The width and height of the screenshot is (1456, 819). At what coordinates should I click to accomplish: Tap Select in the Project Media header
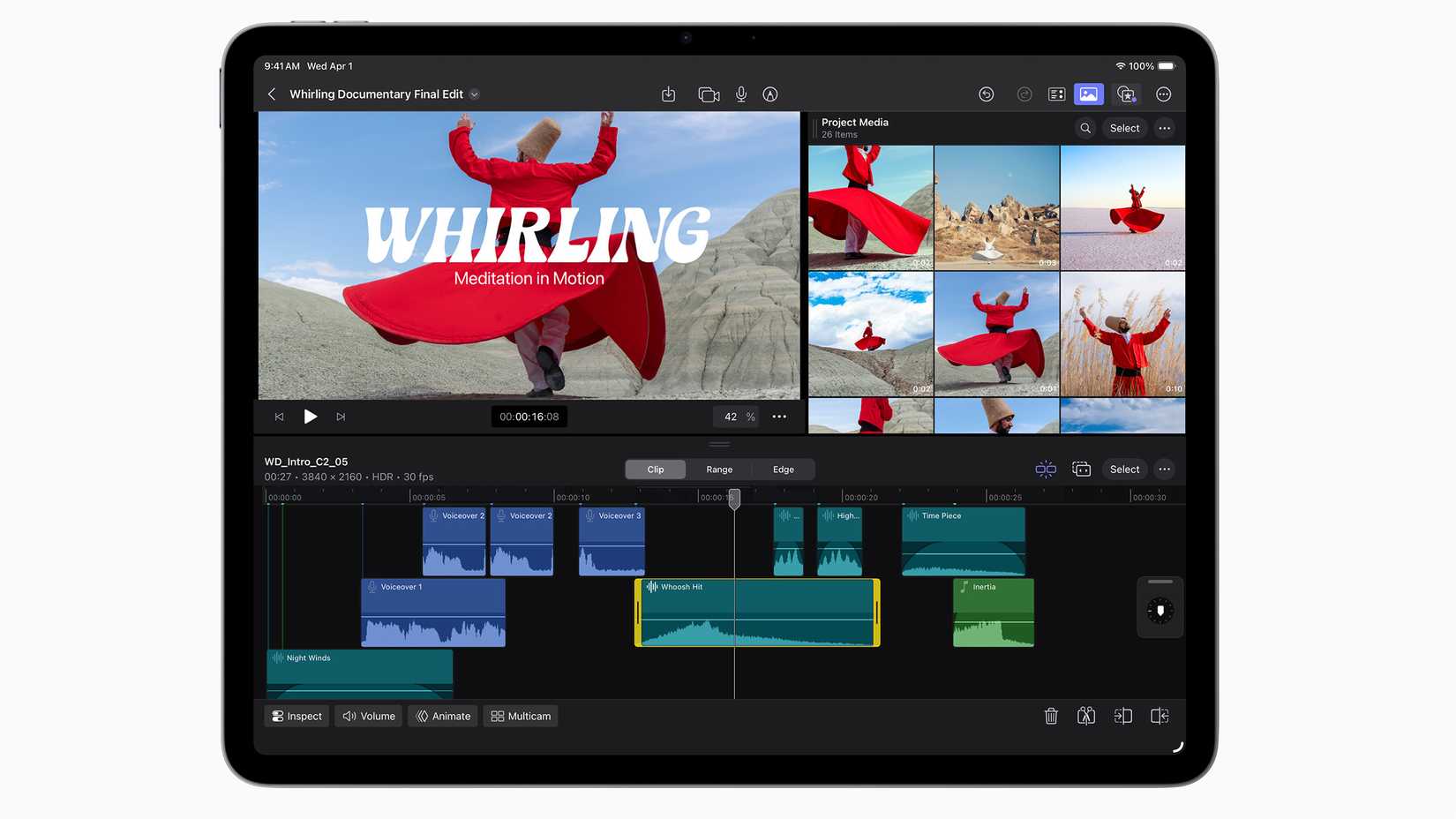[1124, 128]
